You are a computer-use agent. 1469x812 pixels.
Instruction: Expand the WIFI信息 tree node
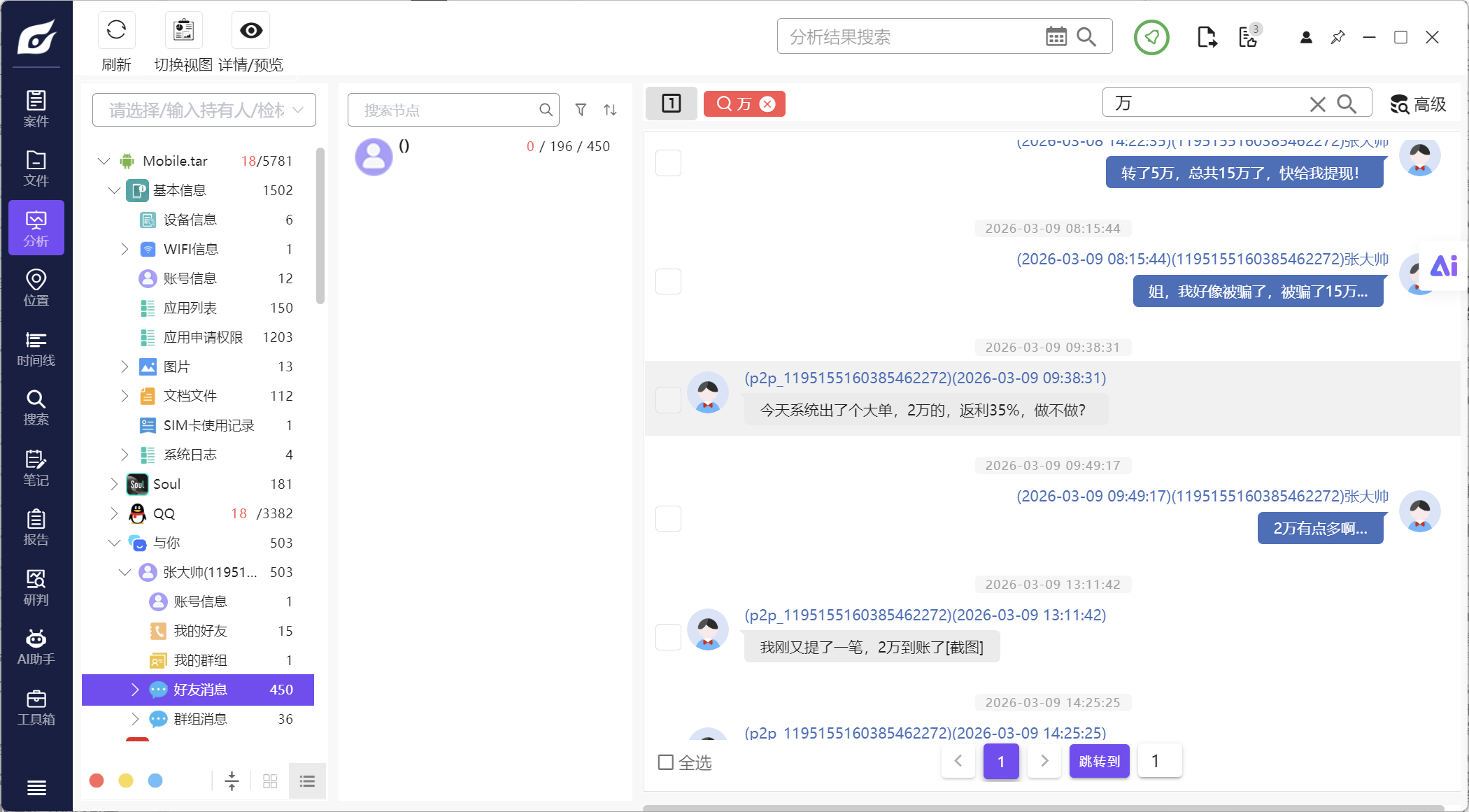tap(125, 249)
